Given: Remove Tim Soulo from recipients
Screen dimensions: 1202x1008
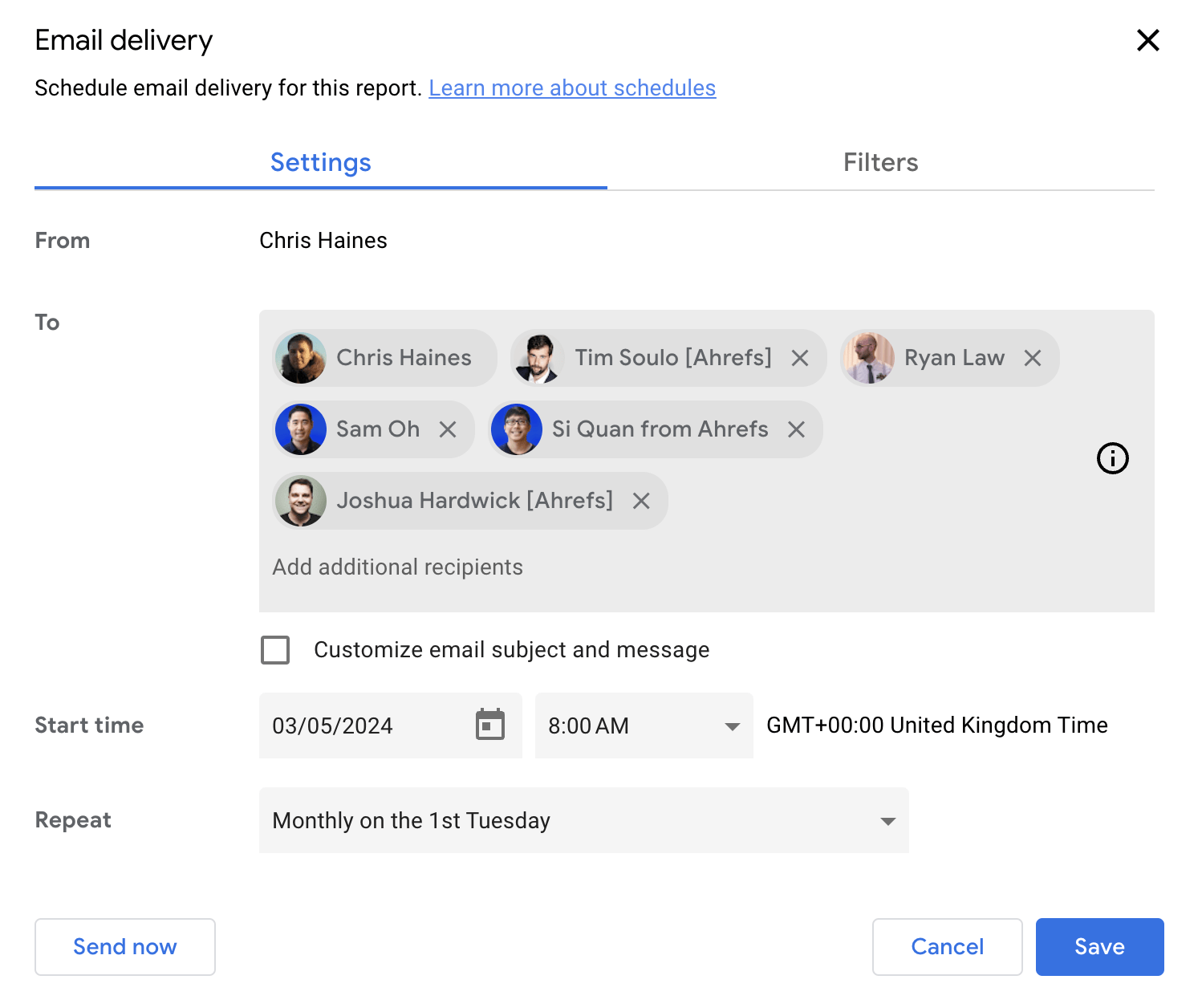Looking at the screenshot, I should pos(800,358).
